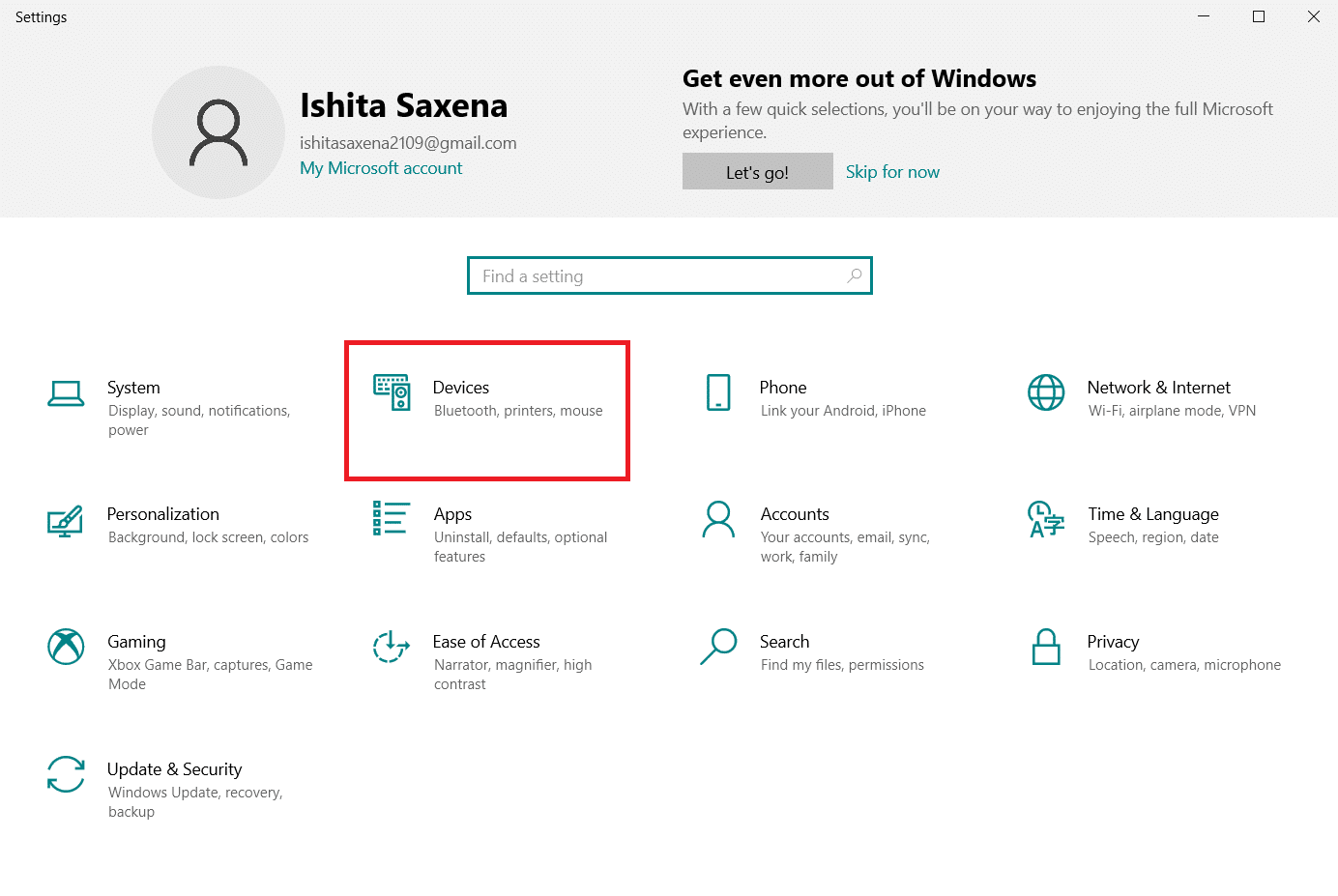Screen dimensions: 1338x896
Task: Select the Time & Language heading
Action: pyautogui.click(x=1153, y=514)
